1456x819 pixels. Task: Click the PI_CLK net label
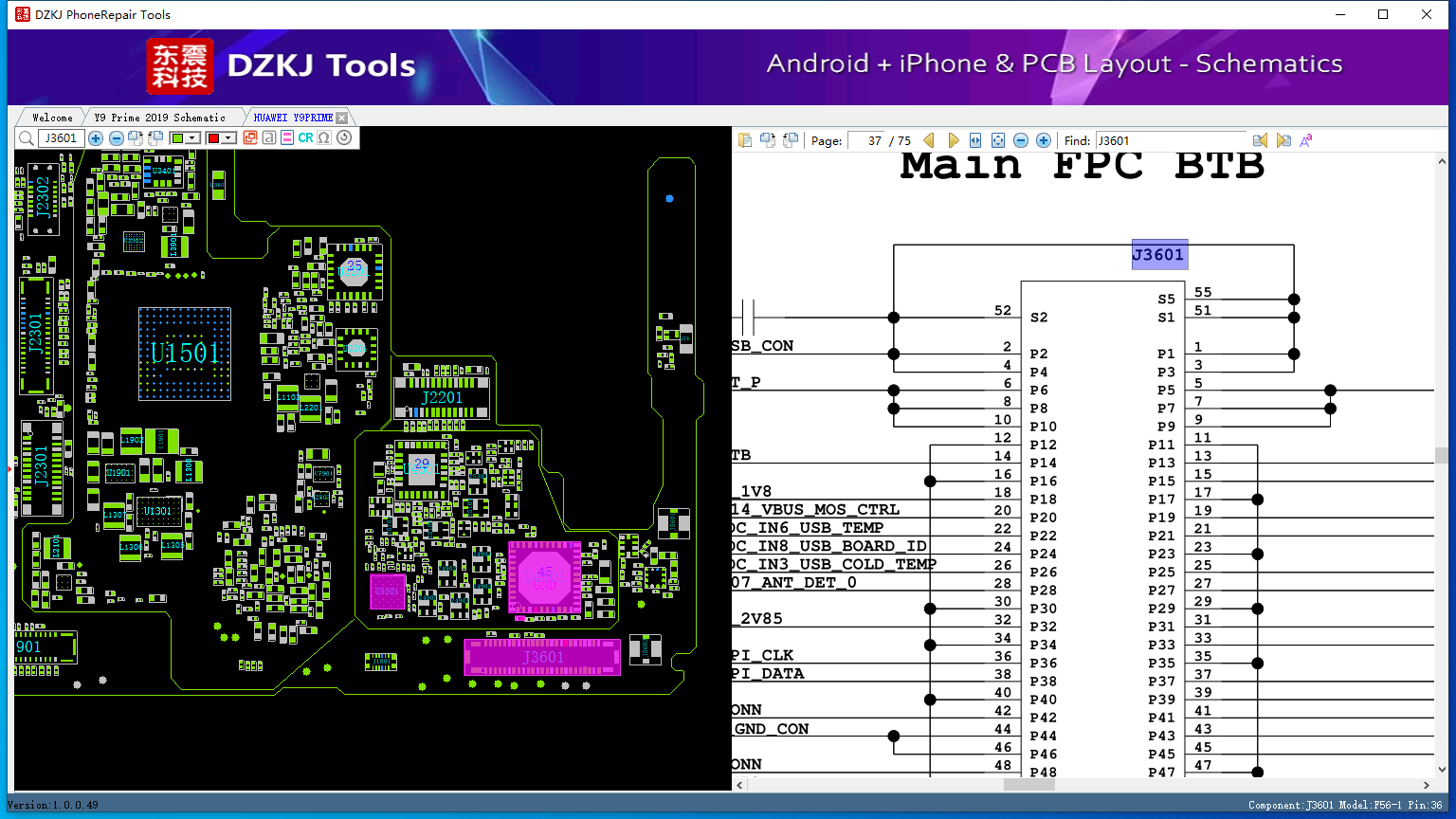pyautogui.click(x=762, y=655)
